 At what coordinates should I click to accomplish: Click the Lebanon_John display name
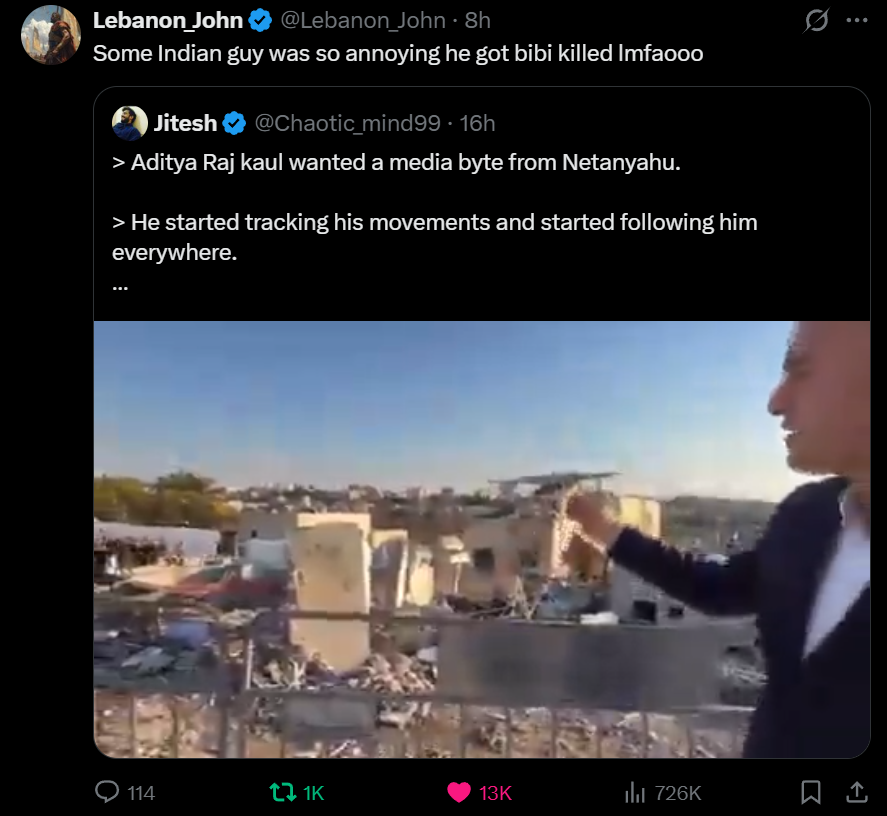167,20
